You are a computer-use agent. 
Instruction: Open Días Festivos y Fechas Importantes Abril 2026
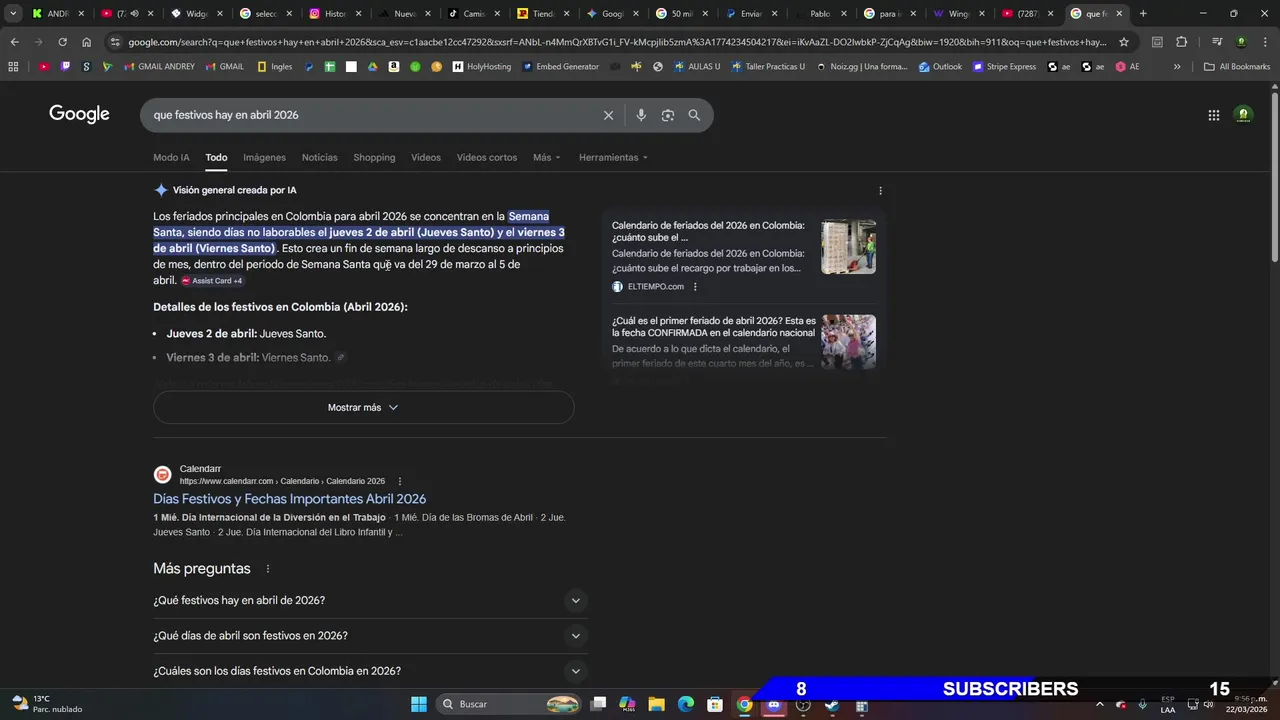coord(290,499)
